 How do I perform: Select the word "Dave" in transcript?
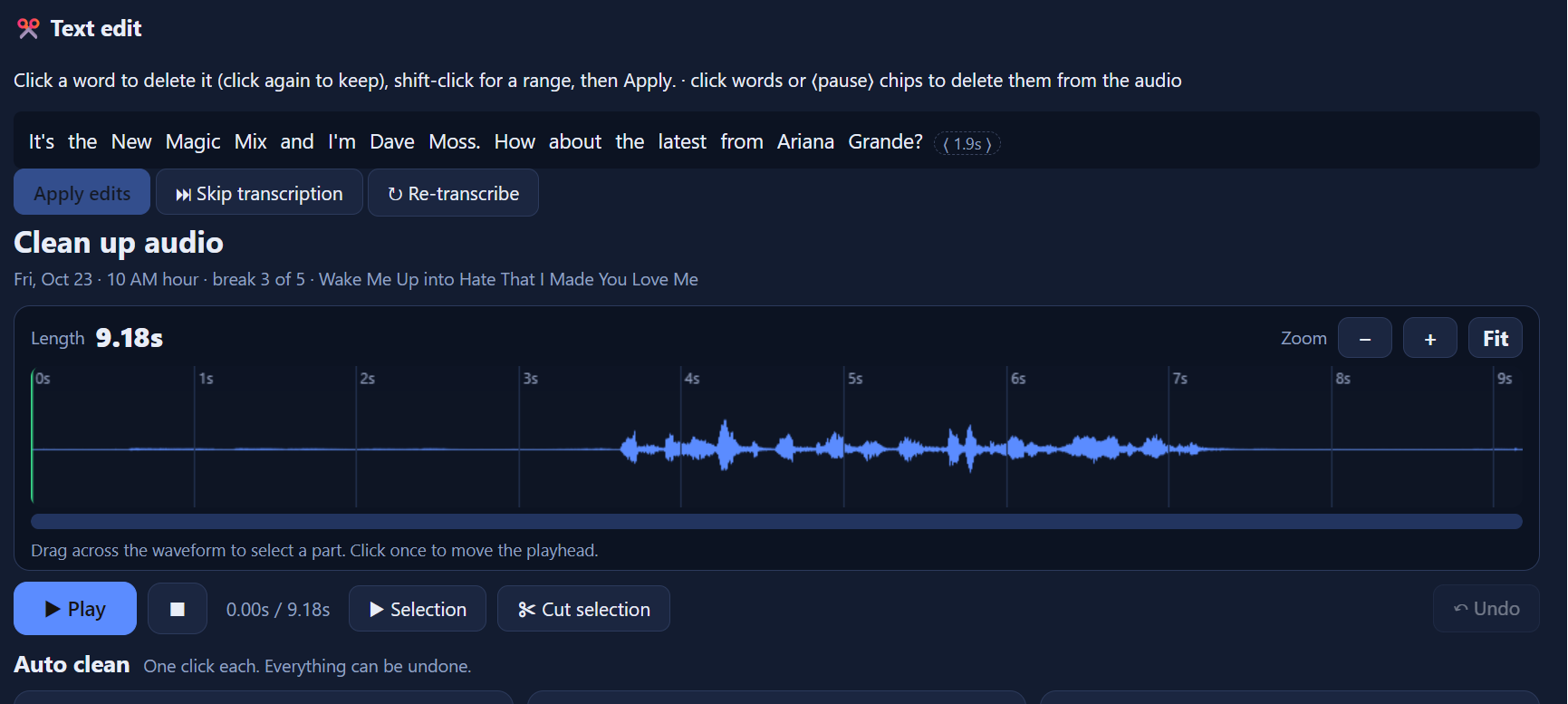coord(392,142)
